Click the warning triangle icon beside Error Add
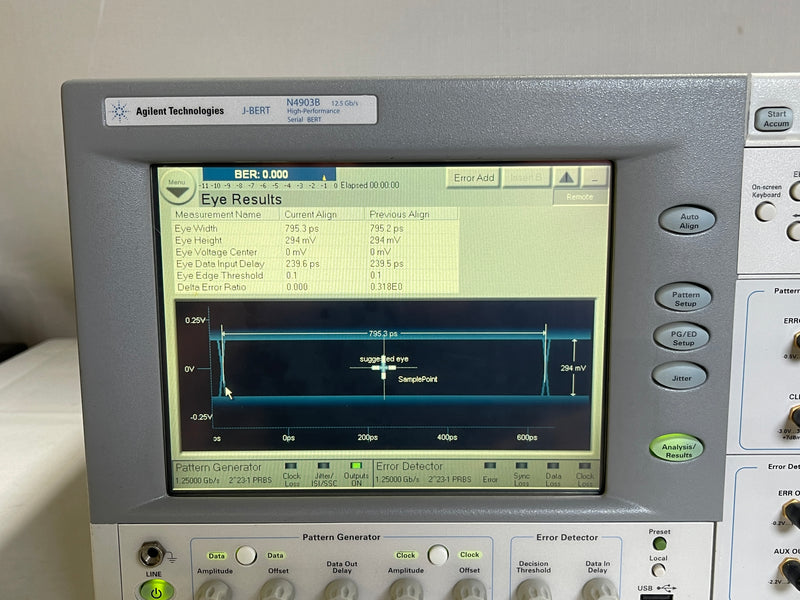Screen dimensions: 800x600 [x=567, y=177]
